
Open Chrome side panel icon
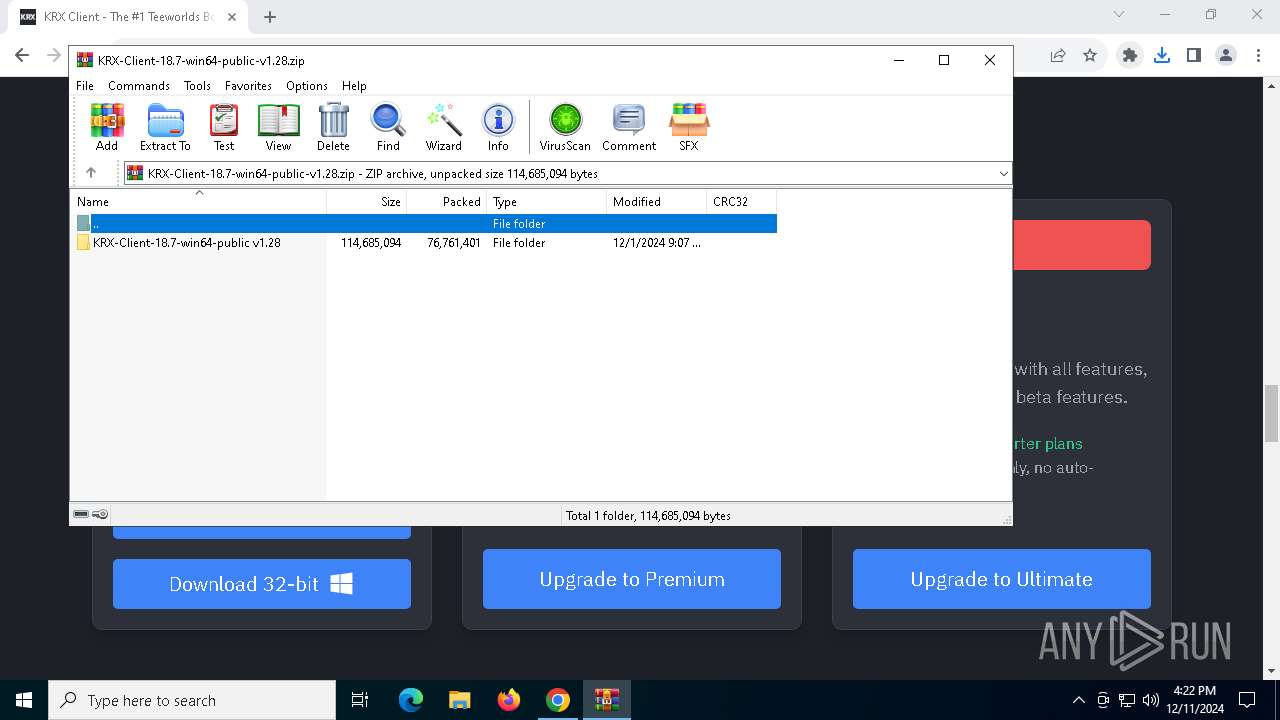click(1193, 56)
